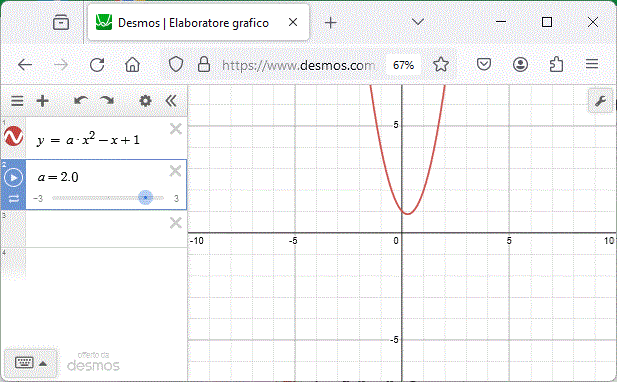Open the Desmos hamburger graph list menu
This screenshot has width=617, height=382.
[17, 101]
